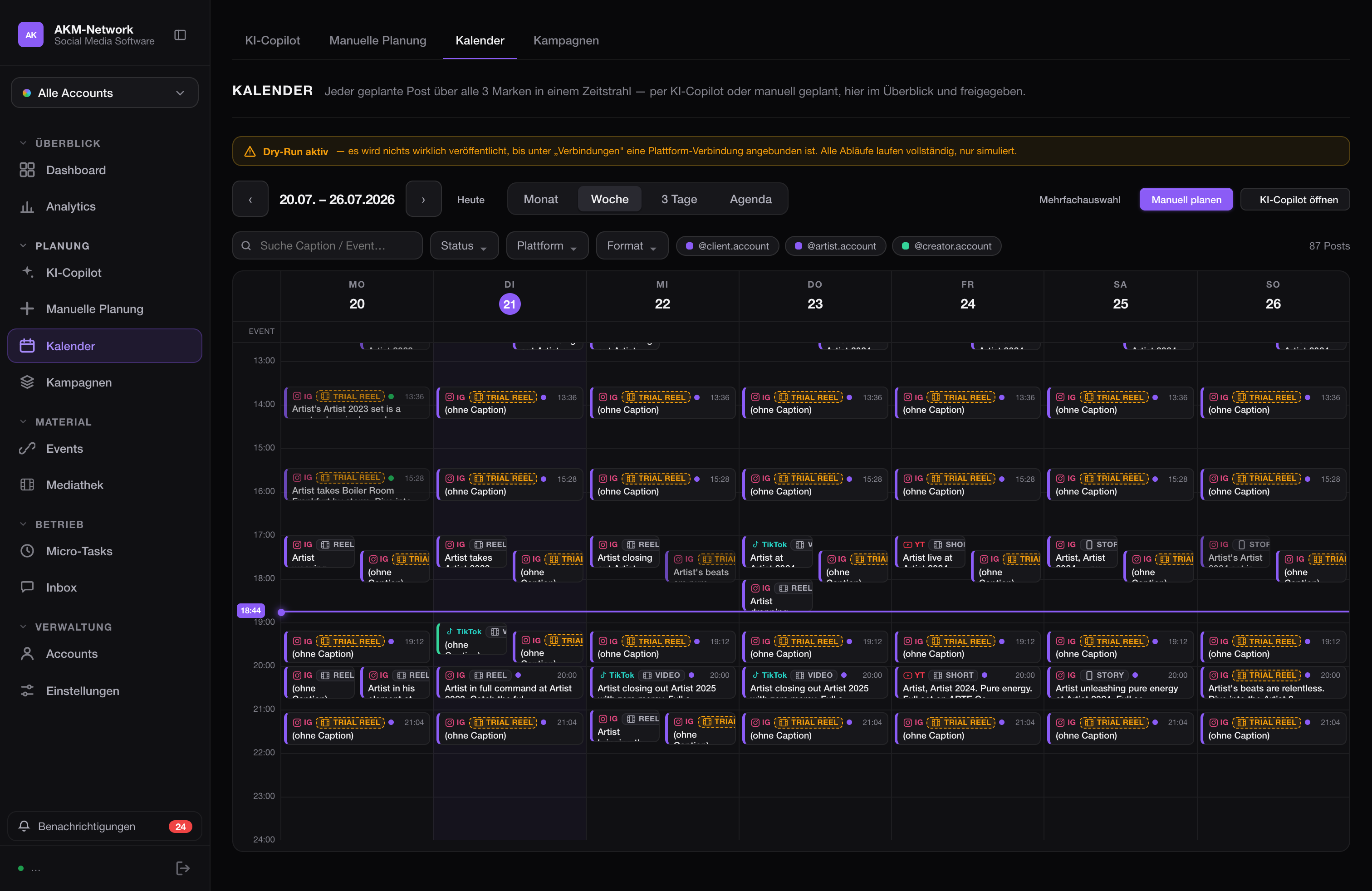Open the Plattform filter dropdown
This screenshot has width=1372, height=891.
click(547, 245)
